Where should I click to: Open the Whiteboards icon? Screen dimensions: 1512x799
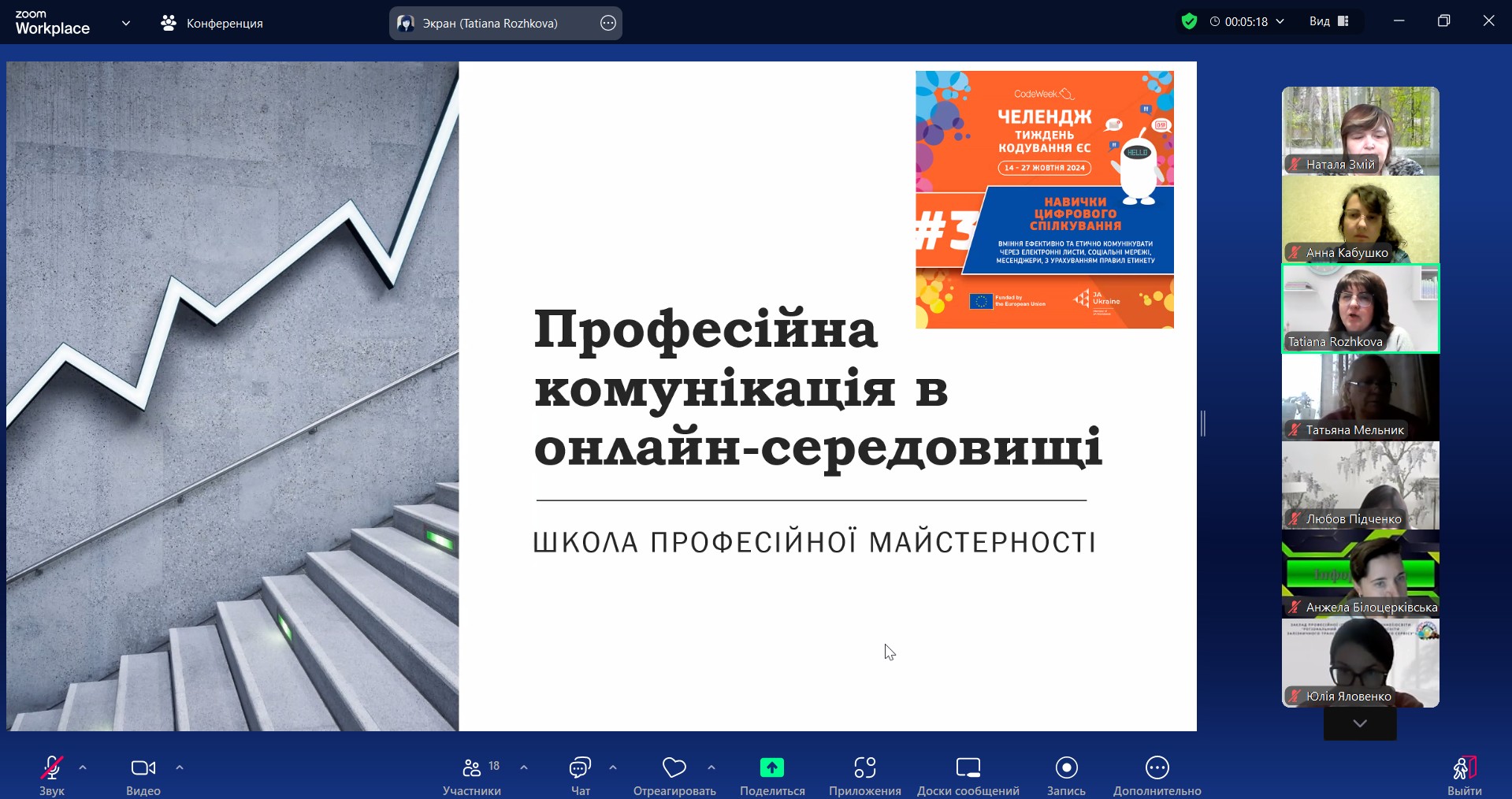tap(968, 768)
